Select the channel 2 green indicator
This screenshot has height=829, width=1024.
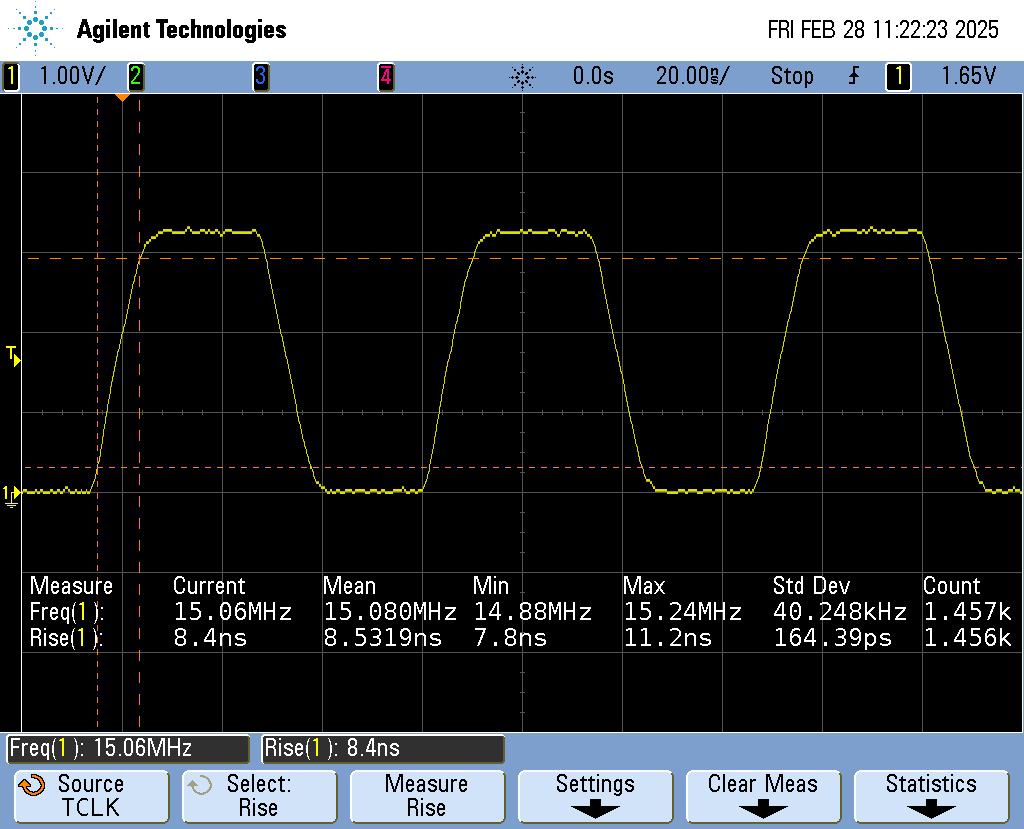(x=135, y=76)
